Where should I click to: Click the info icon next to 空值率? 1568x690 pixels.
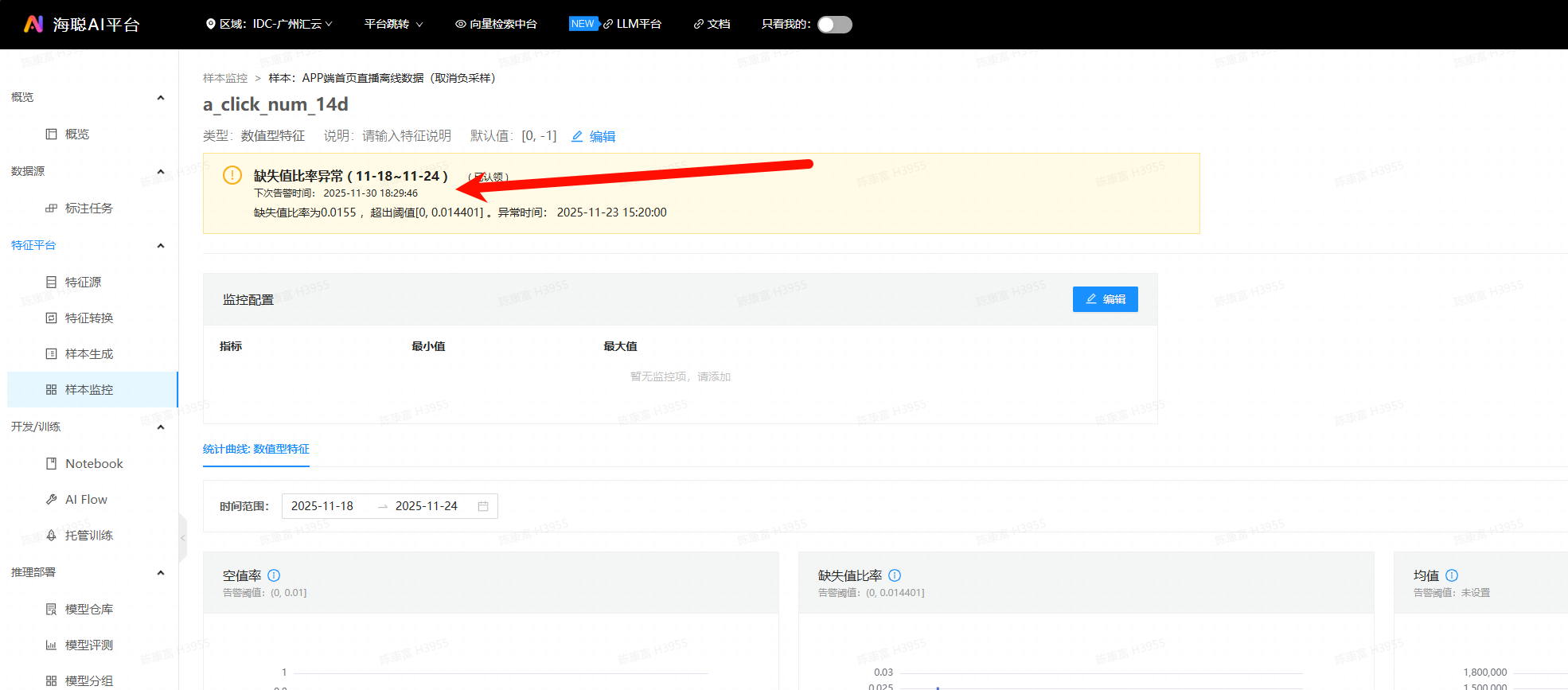pos(274,575)
